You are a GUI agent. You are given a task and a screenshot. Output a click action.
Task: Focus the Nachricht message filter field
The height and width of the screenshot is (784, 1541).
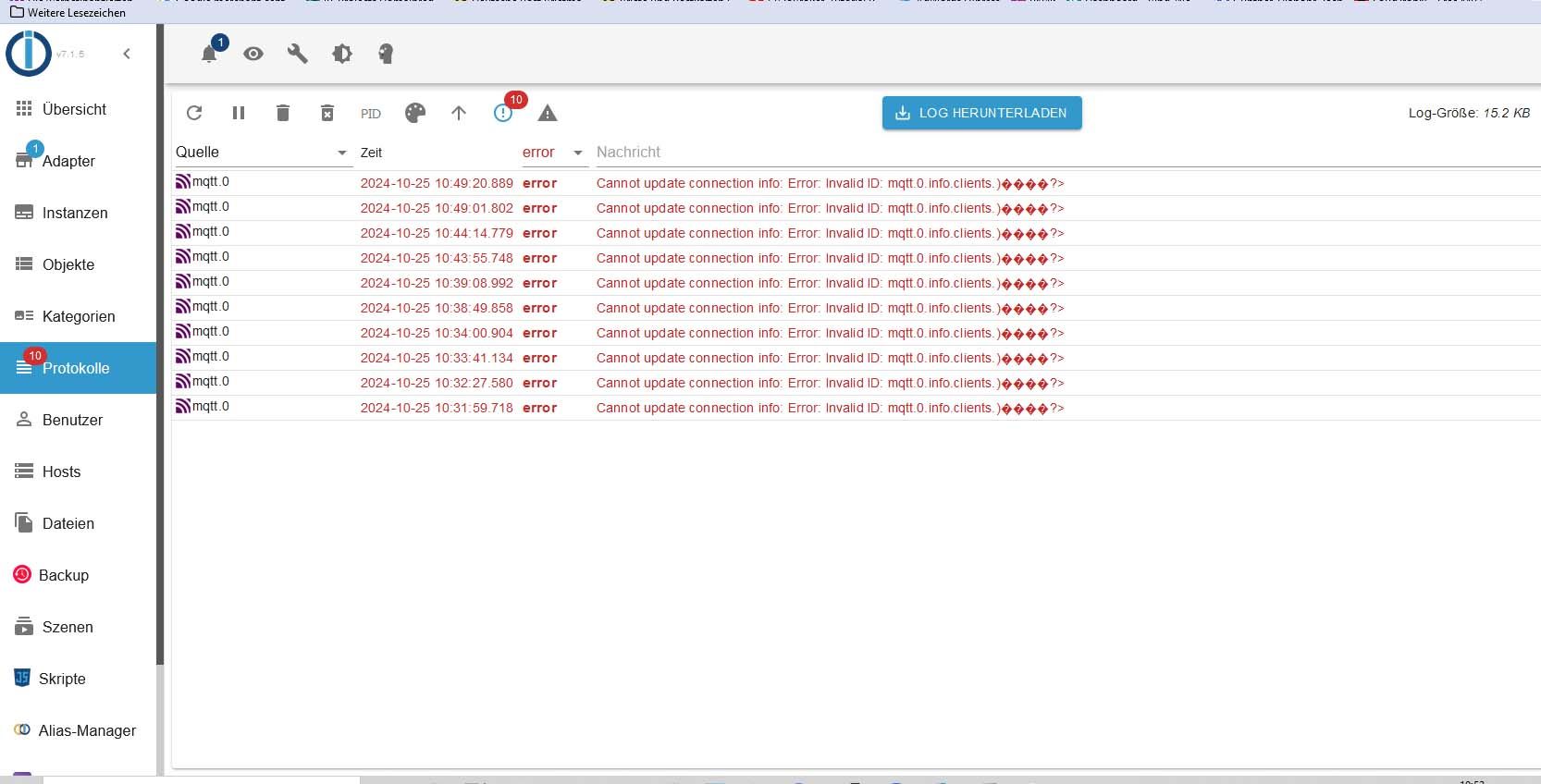point(1068,153)
